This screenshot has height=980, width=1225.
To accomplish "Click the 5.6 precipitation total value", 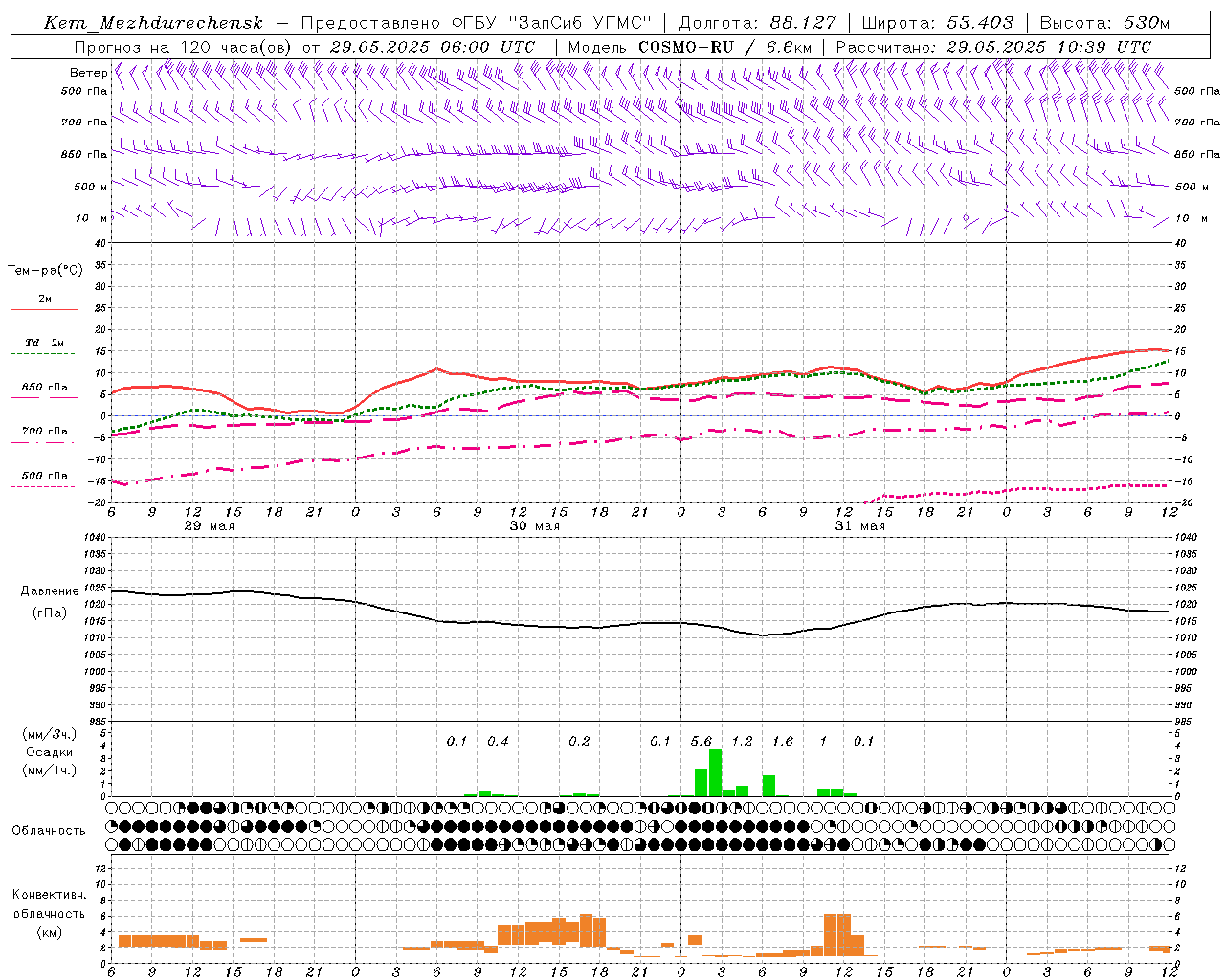I will 702,741.
